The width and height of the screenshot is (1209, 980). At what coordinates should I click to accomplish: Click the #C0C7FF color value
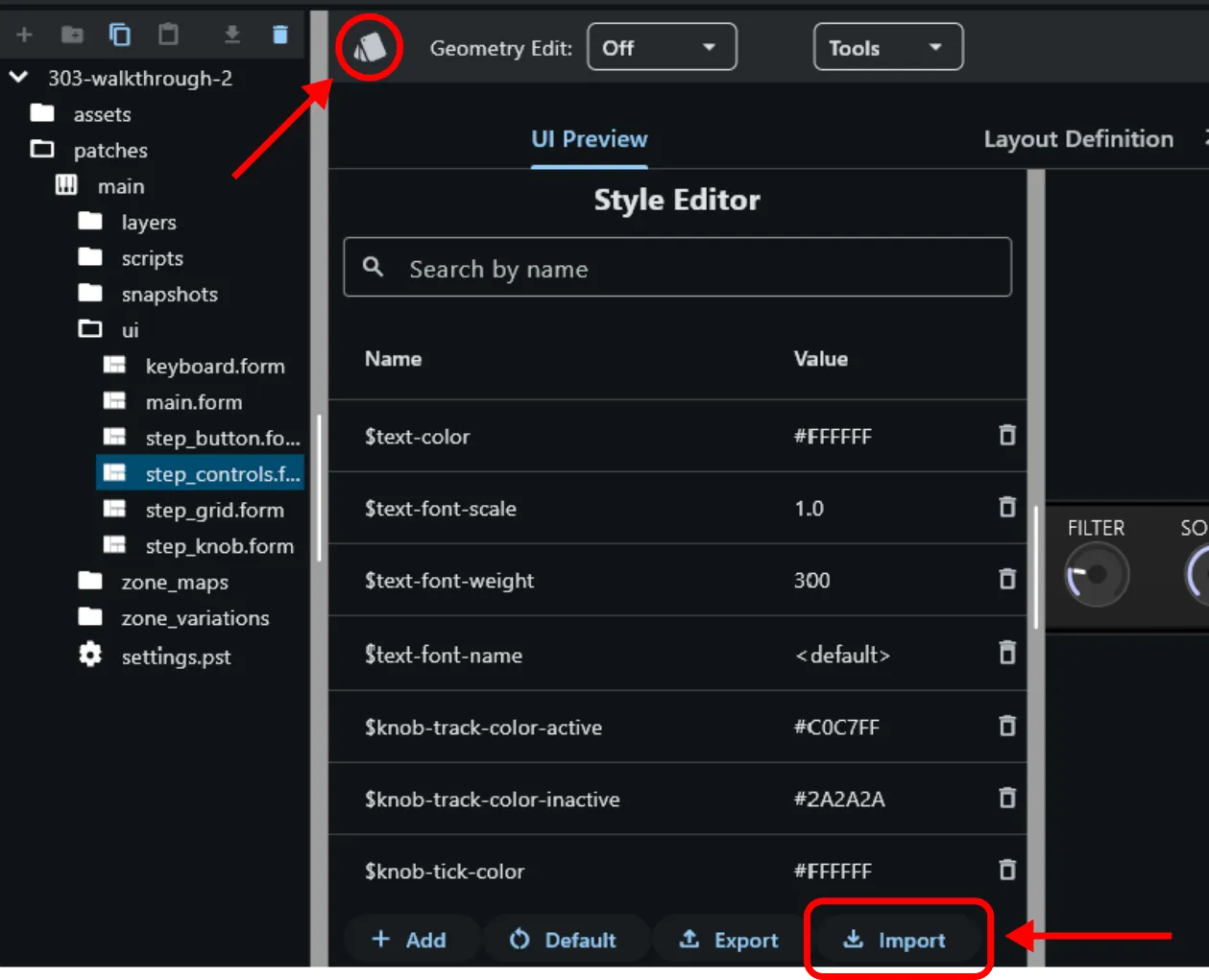[x=836, y=728]
